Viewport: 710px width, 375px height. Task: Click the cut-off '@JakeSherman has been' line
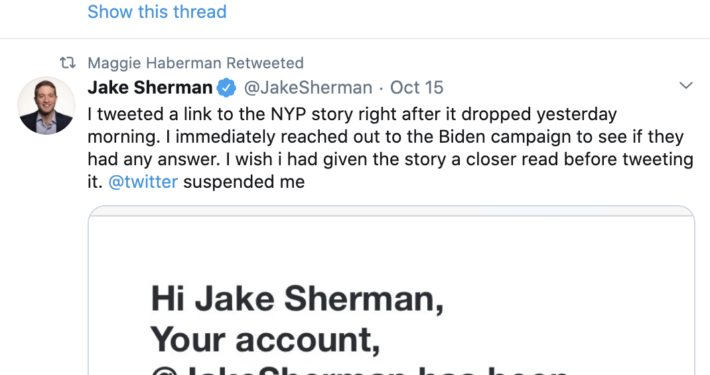coord(360,371)
